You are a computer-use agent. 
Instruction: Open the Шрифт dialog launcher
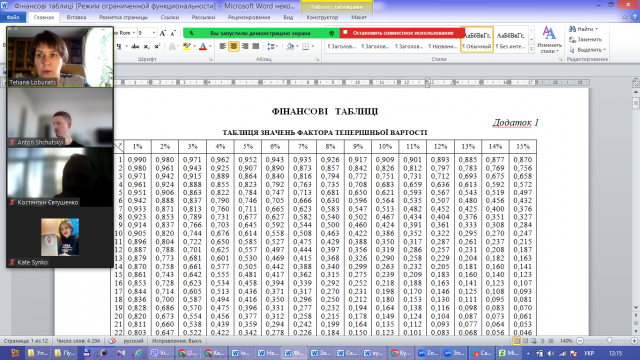coord(211,60)
